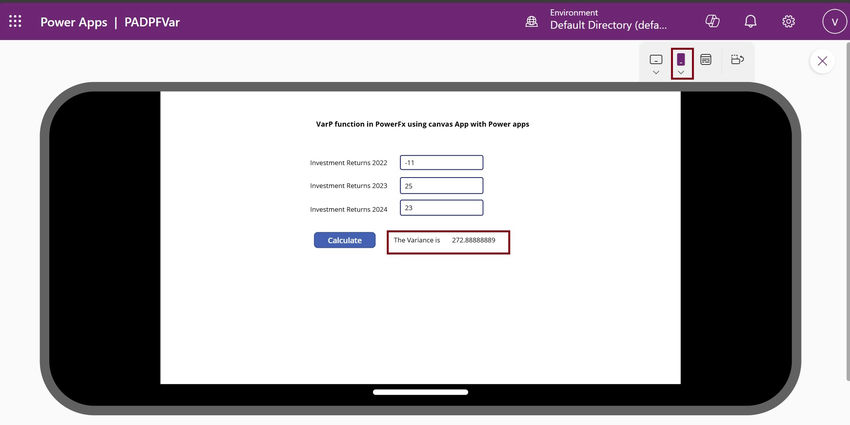Open the Copilot icon in header

point(712,21)
